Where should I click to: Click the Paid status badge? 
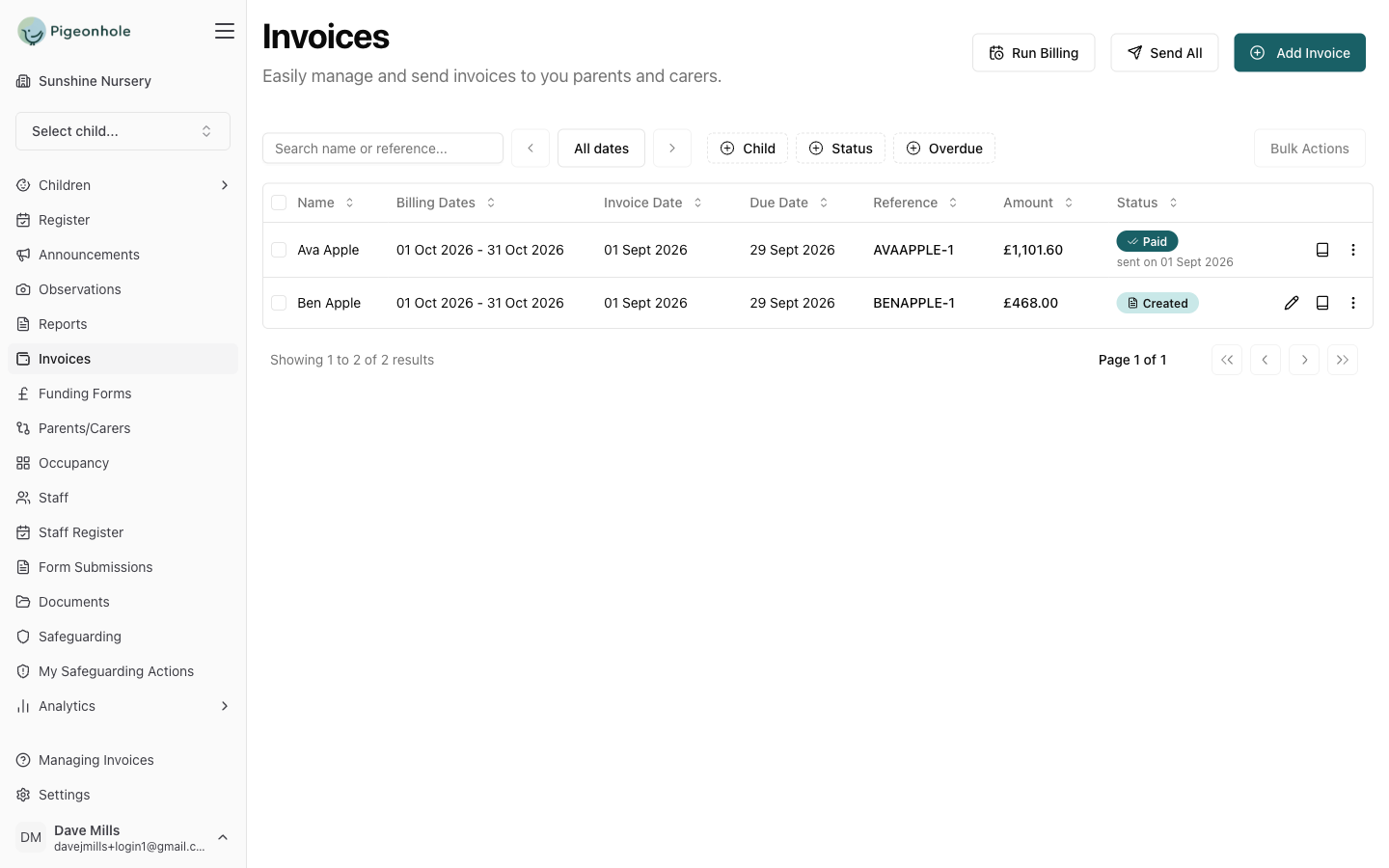[x=1147, y=241]
